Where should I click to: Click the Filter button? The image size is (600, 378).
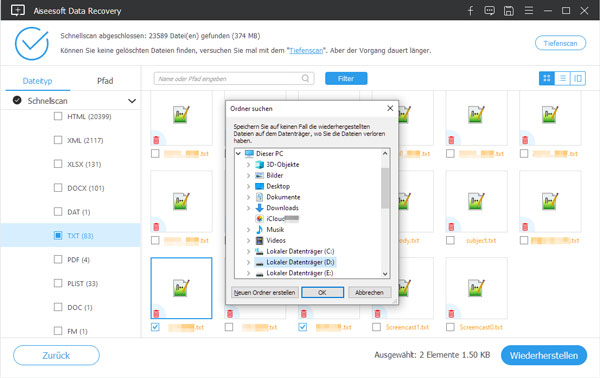tap(346, 78)
